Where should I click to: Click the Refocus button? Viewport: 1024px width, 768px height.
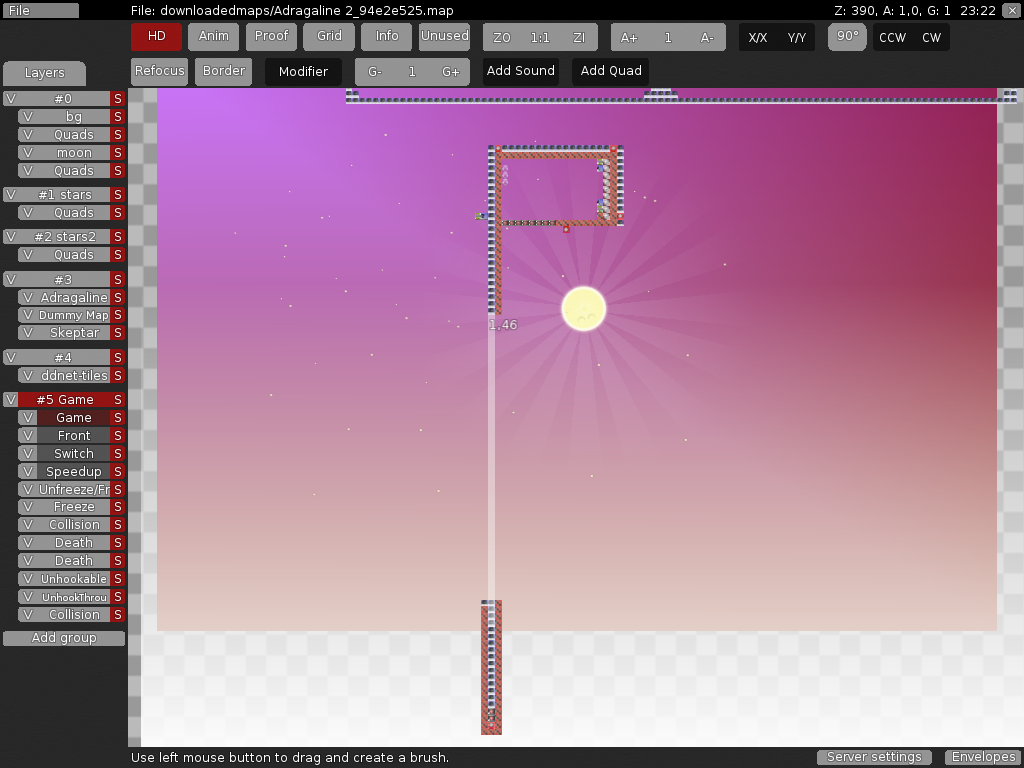160,71
